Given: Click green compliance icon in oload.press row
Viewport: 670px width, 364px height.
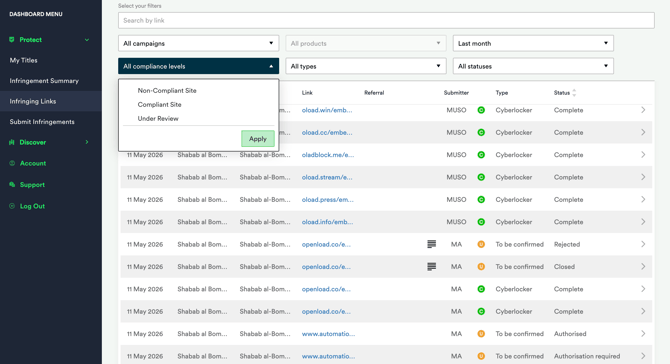Looking at the screenshot, I should [481, 200].
